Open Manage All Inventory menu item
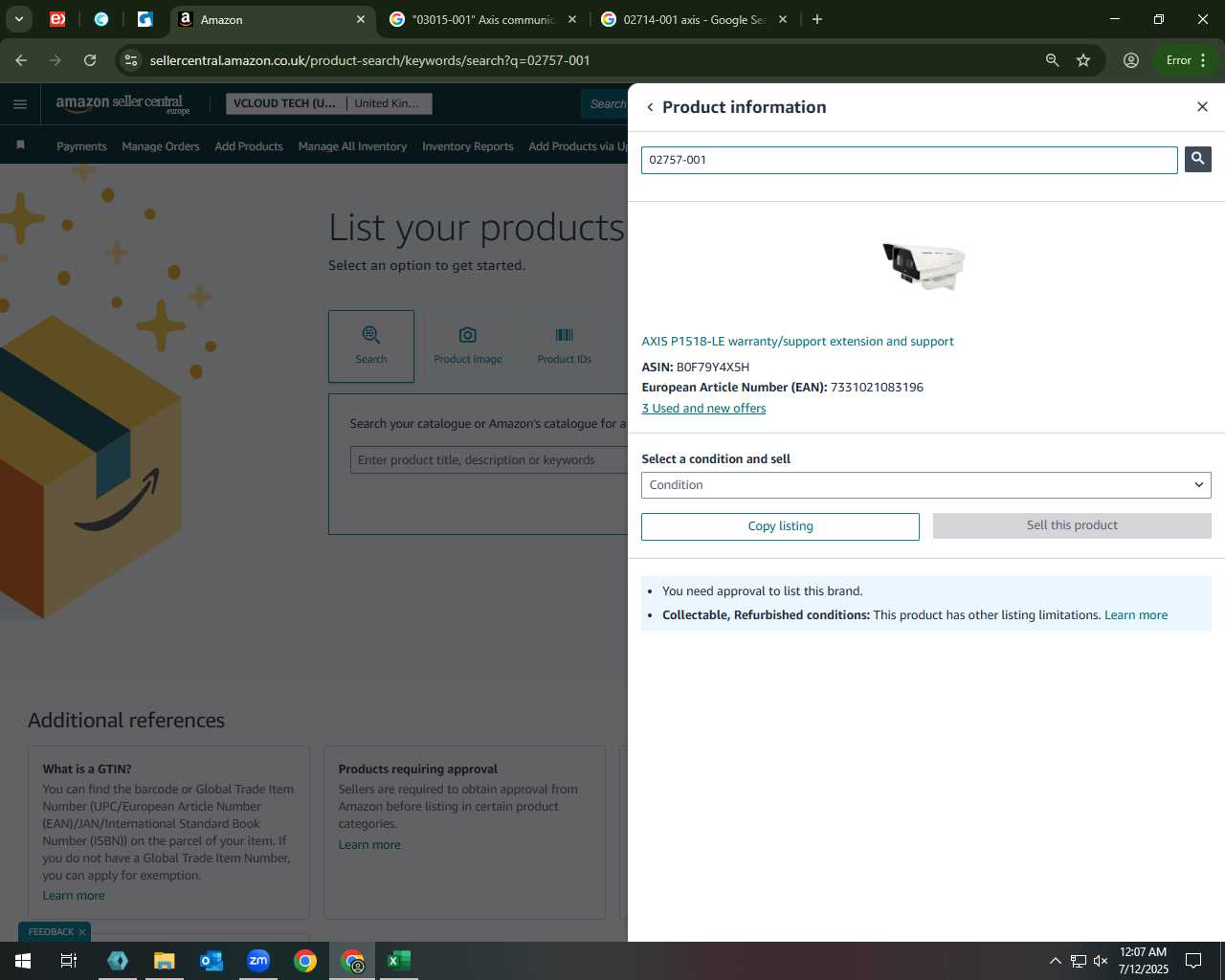 tap(352, 146)
